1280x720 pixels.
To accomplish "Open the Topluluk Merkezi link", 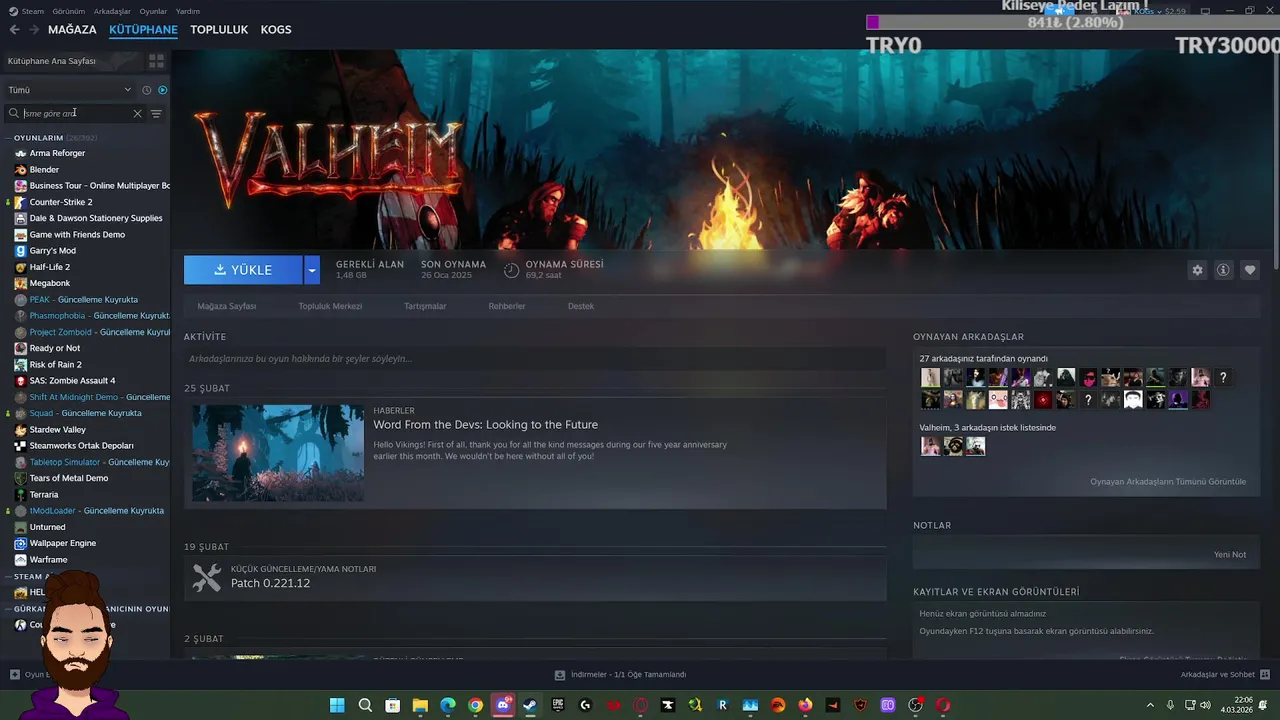I will coord(330,306).
